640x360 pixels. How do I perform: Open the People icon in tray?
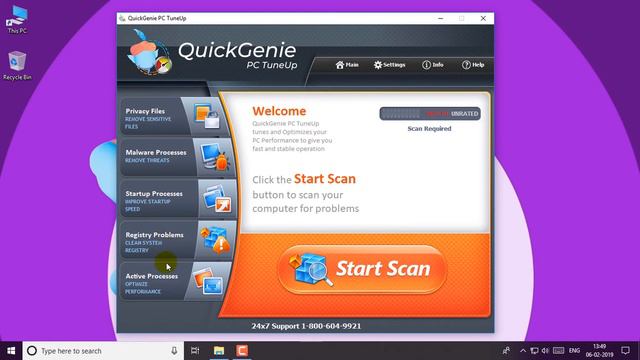click(506, 351)
